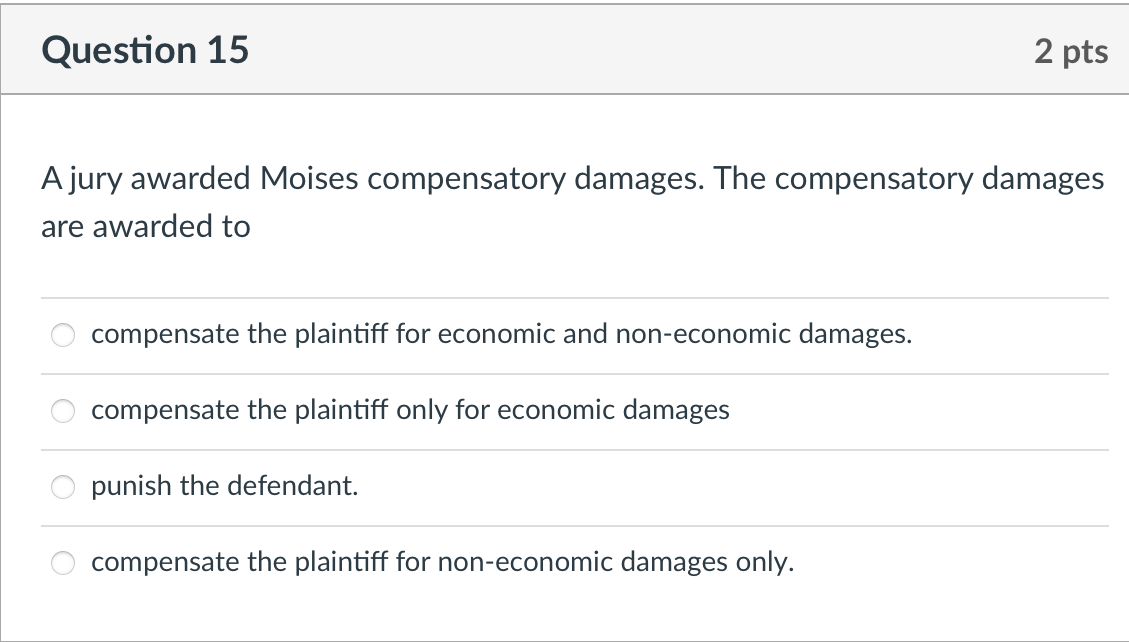
Task: Click the radio button beside the first answer
Action: (63, 335)
